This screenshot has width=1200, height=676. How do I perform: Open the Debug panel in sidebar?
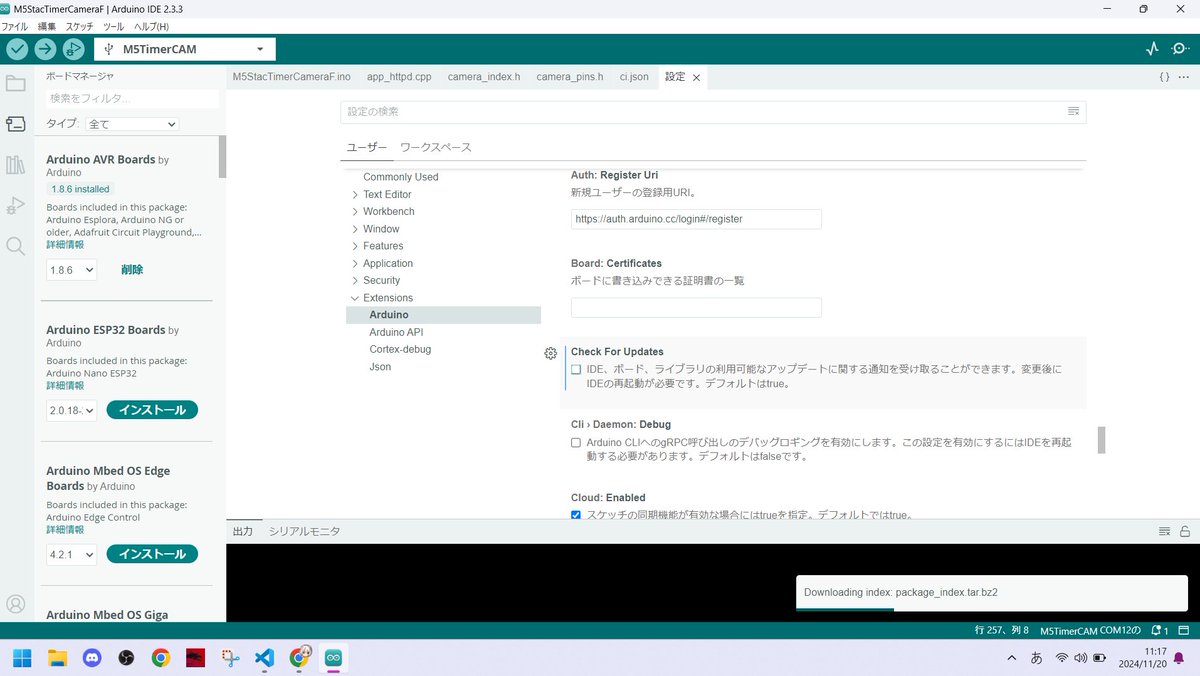point(16,205)
